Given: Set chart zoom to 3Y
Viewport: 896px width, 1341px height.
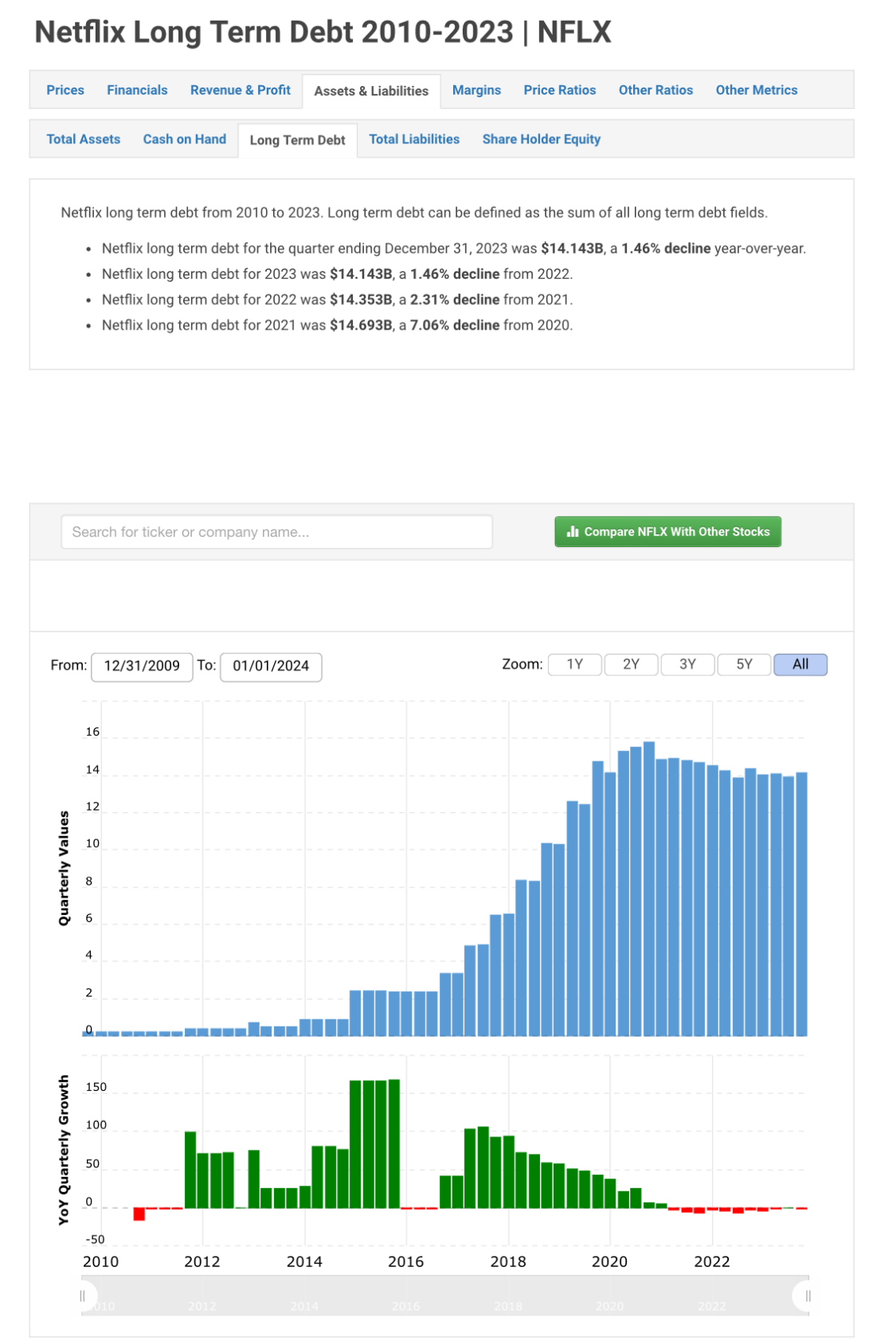Looking at the screenshot, I should tap(688, 665).
